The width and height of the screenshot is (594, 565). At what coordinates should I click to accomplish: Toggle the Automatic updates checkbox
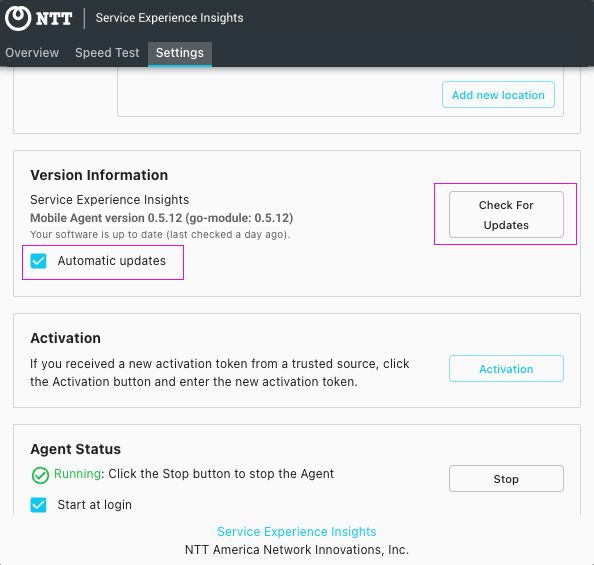[x=38, y=261]
